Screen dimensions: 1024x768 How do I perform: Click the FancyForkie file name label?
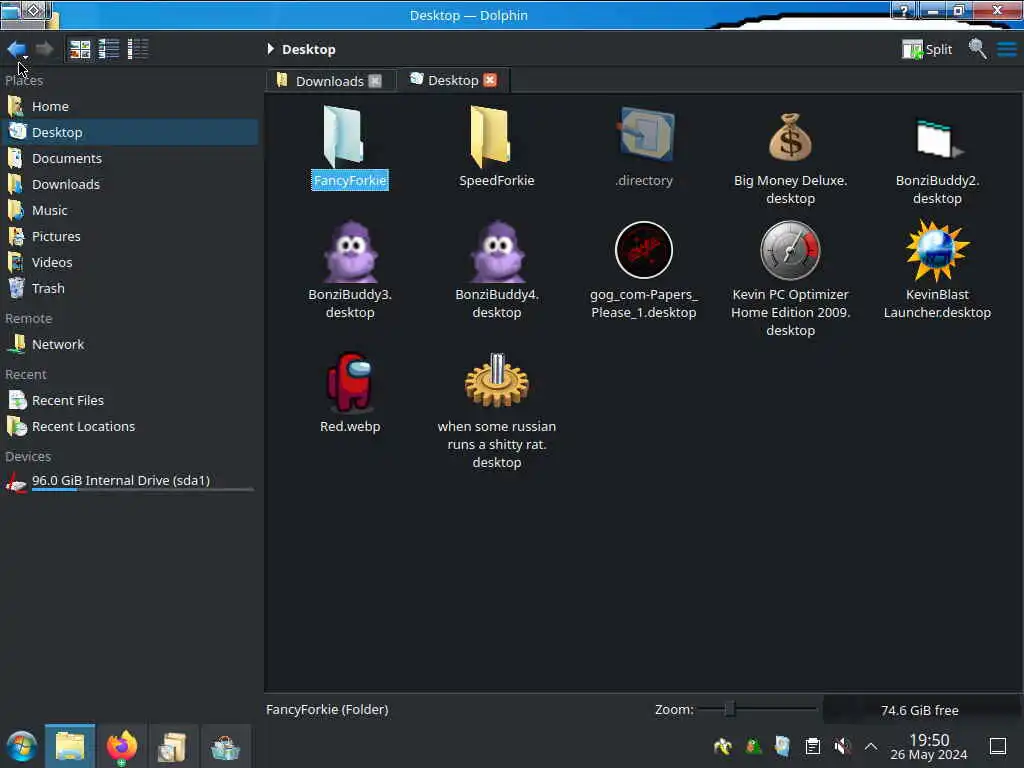(x=350, y=180)
